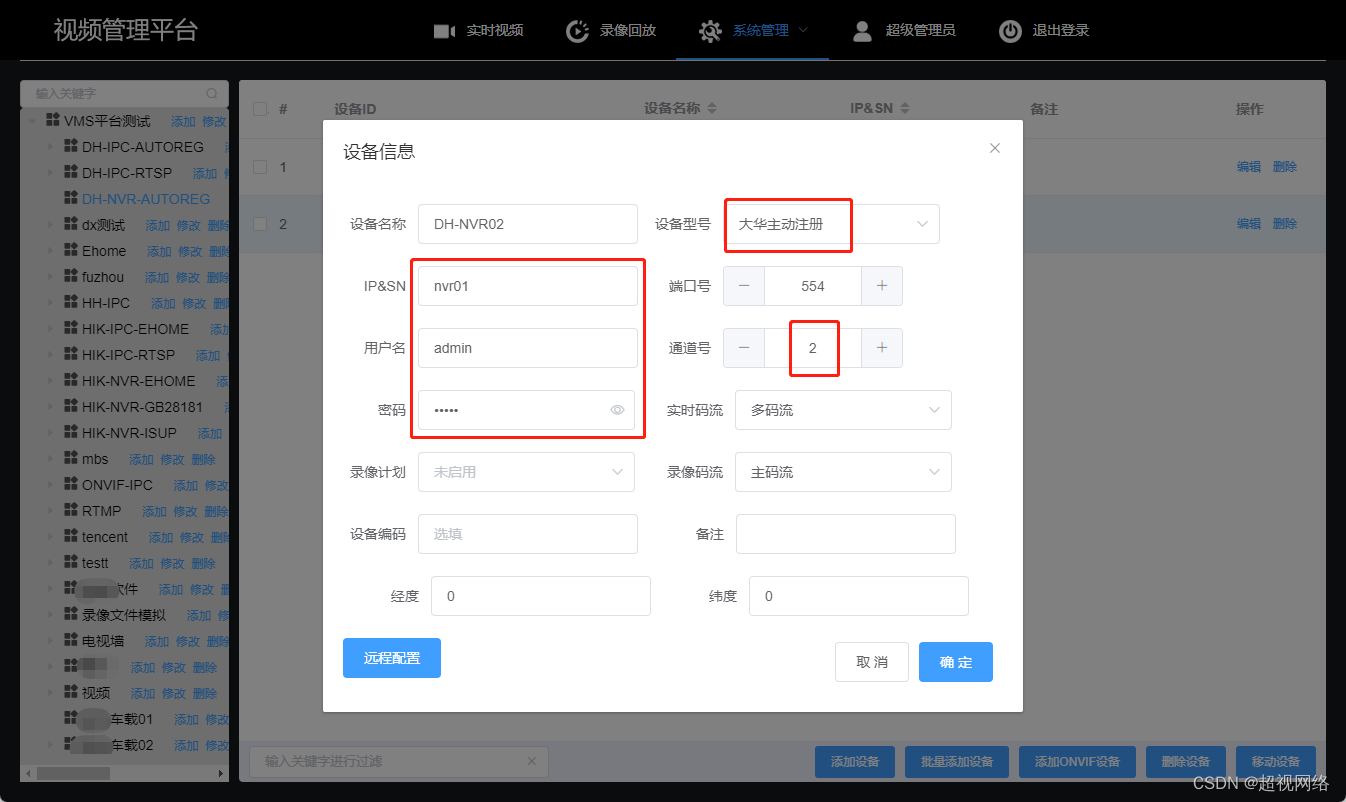Open the 设备型号 dropdown
1346x802 pixels.
832,224
